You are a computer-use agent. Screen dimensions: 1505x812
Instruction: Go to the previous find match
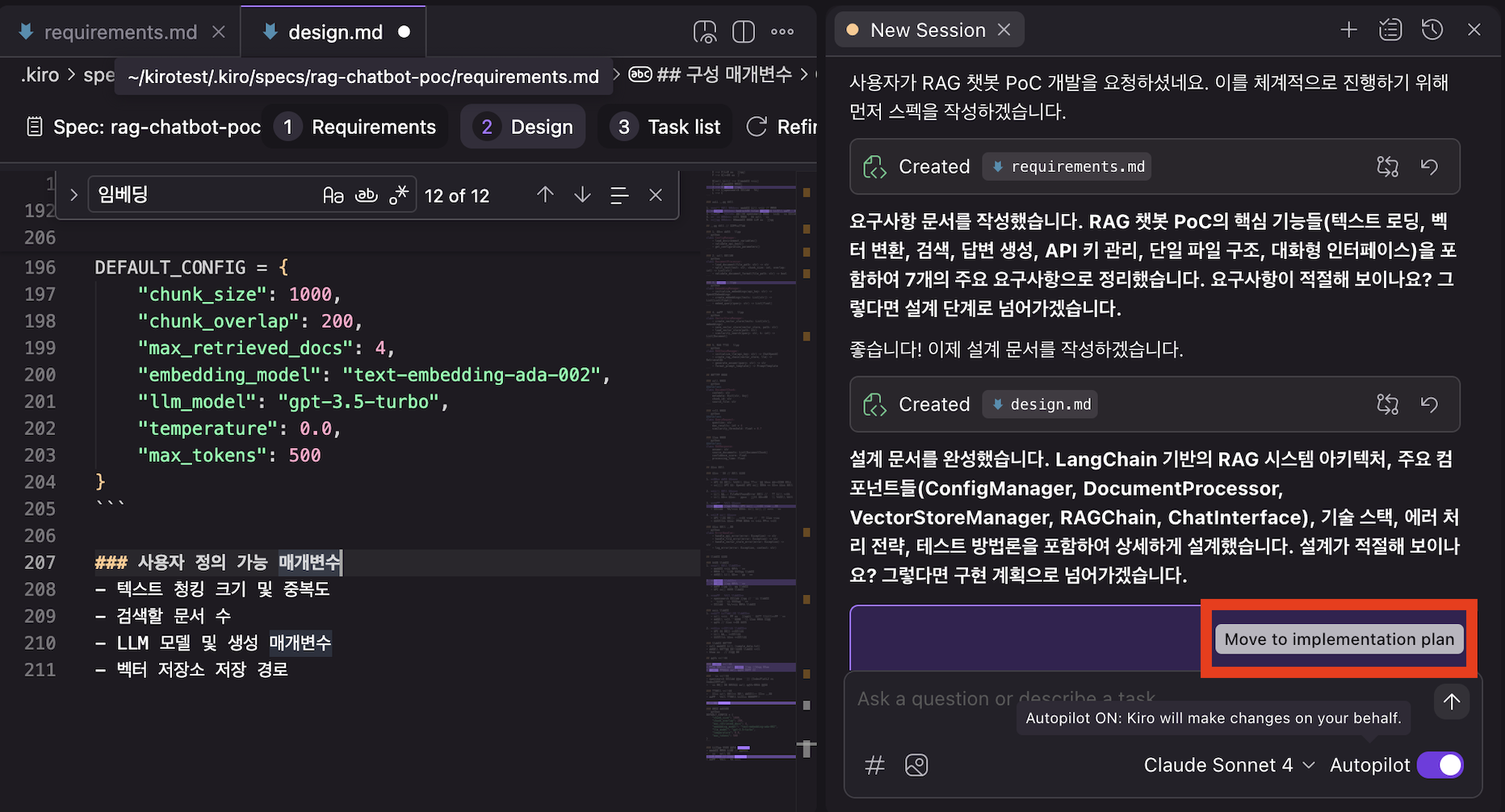tap(545, 195)
